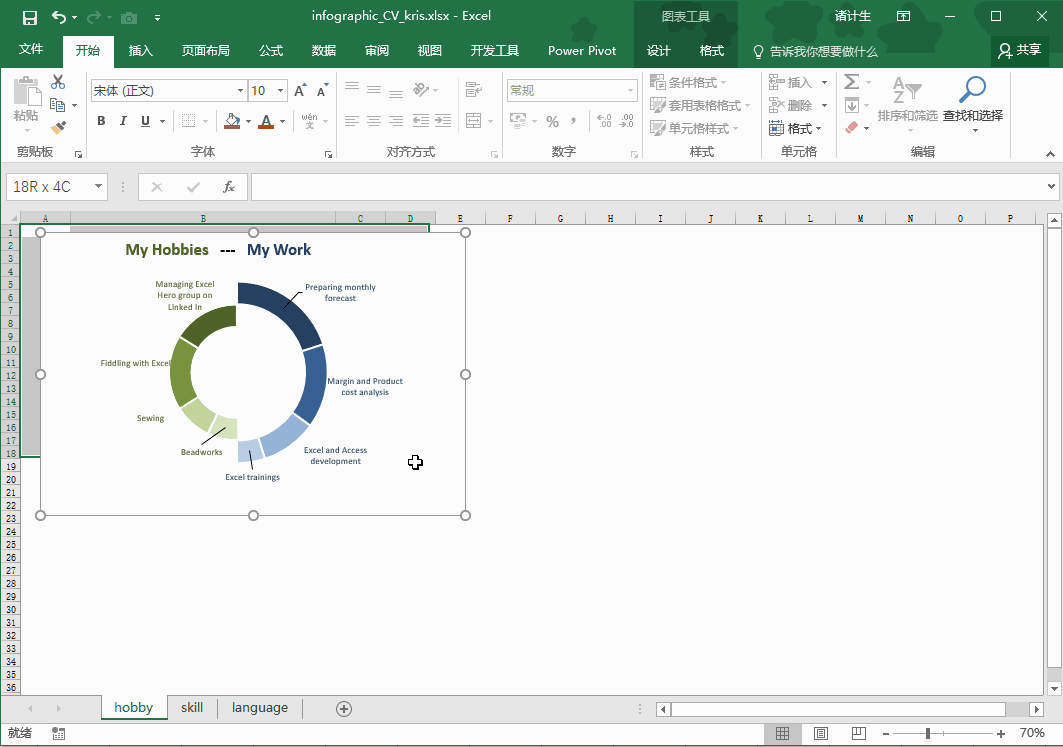Toggle underline formatting

[145, 121]
